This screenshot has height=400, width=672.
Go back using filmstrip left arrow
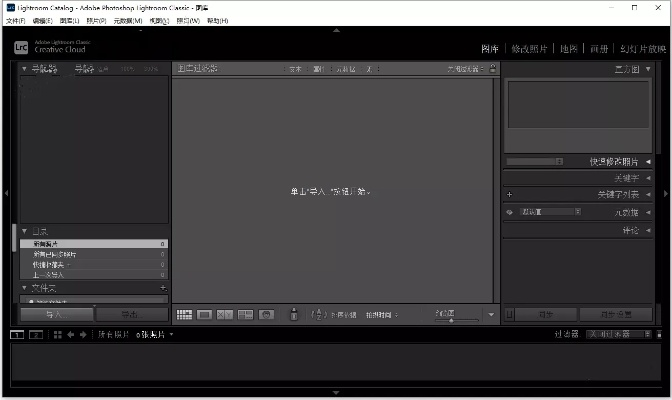(71, 334)
